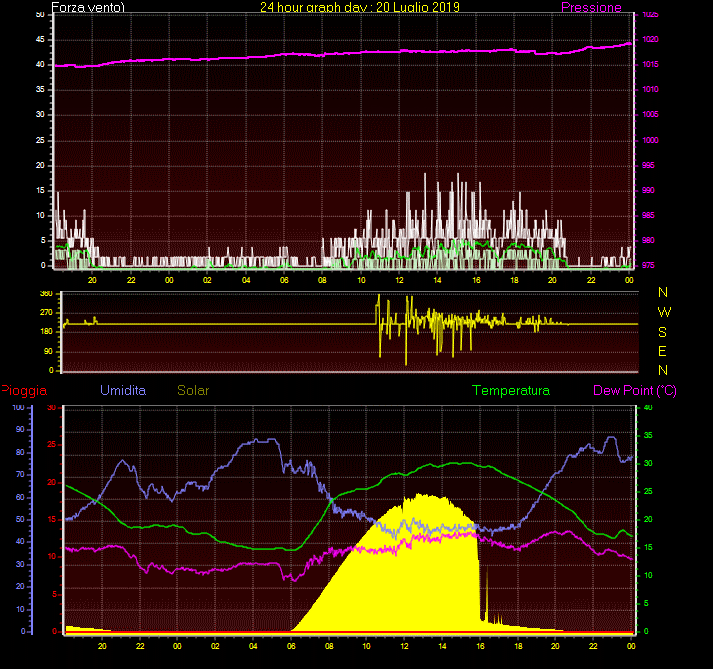Click the '980' pressure axis value
Image resolution: width=713 pixels, height=669 pixels.
(x=648, y=241)
